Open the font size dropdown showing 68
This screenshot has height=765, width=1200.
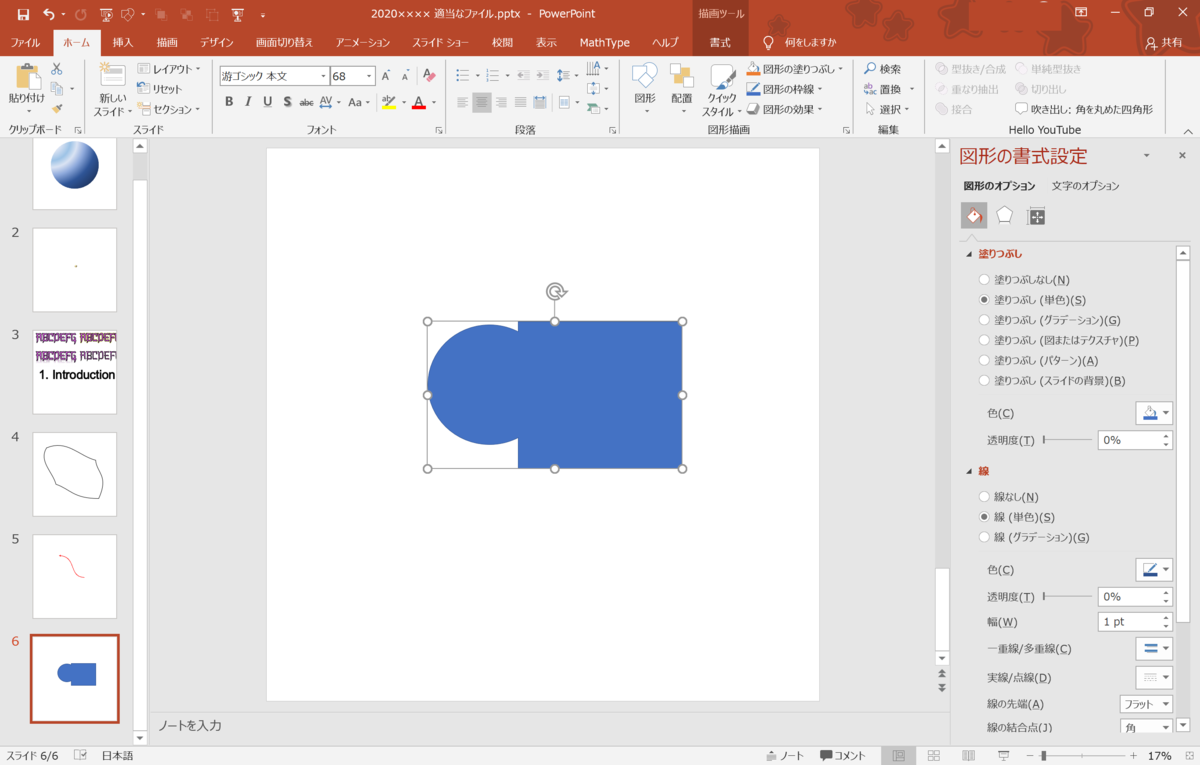pos(369,77)
